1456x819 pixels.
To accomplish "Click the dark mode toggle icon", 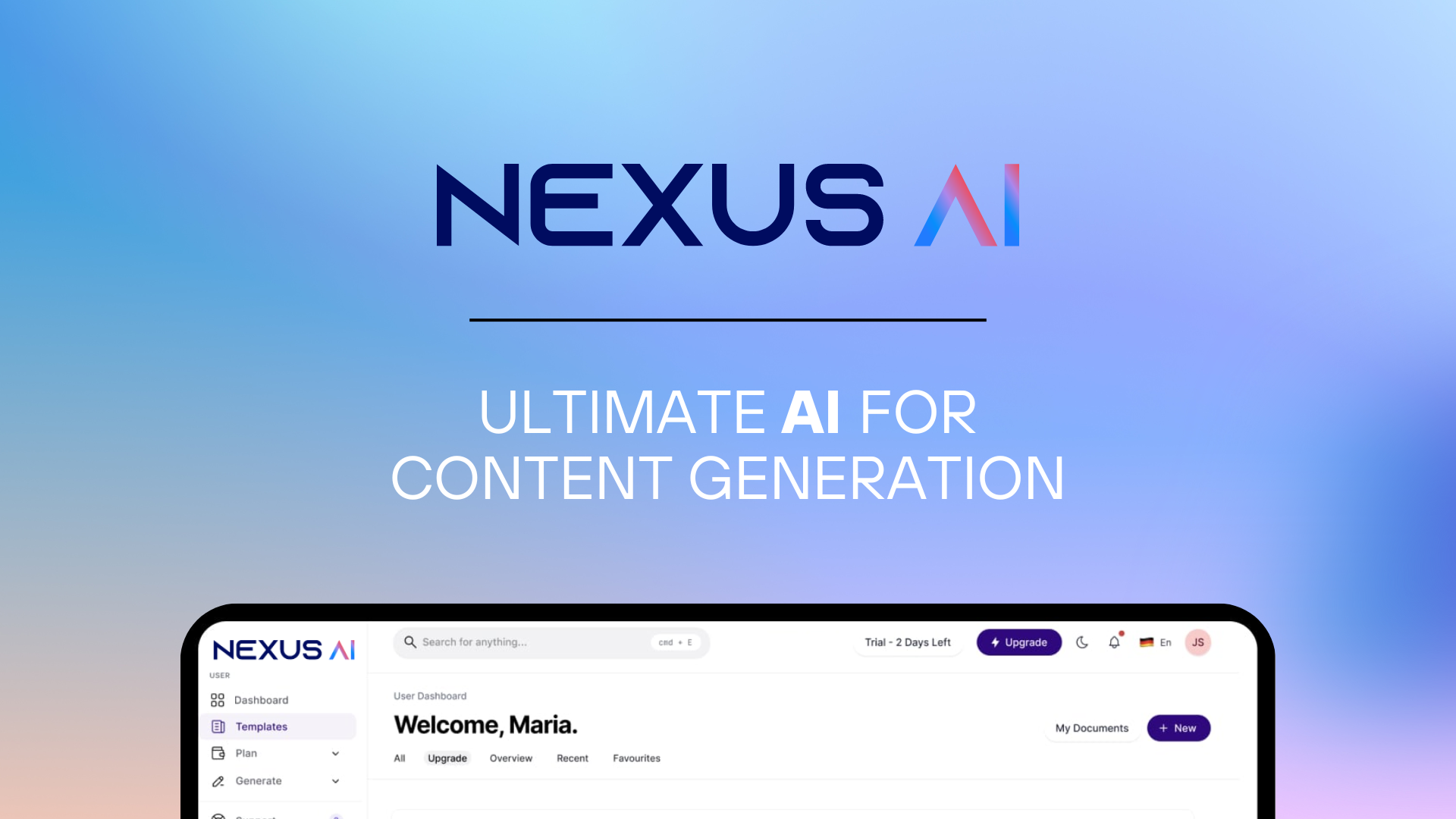I will coord(1082,642).
